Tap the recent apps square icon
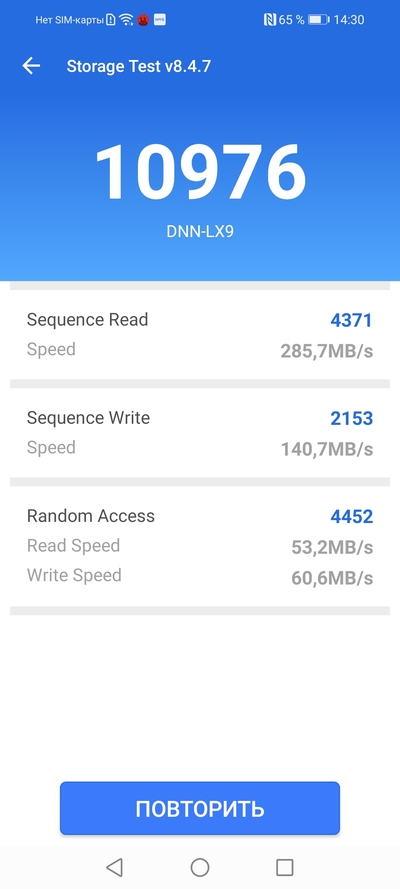 [x=284, y=867]
